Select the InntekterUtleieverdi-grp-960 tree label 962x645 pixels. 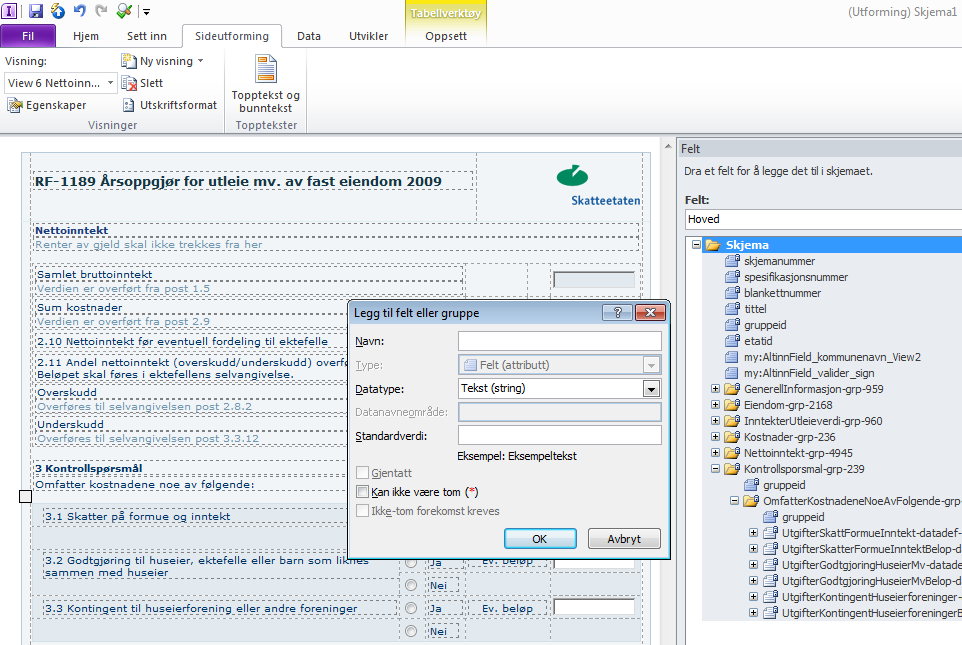(x=813, y=421)
